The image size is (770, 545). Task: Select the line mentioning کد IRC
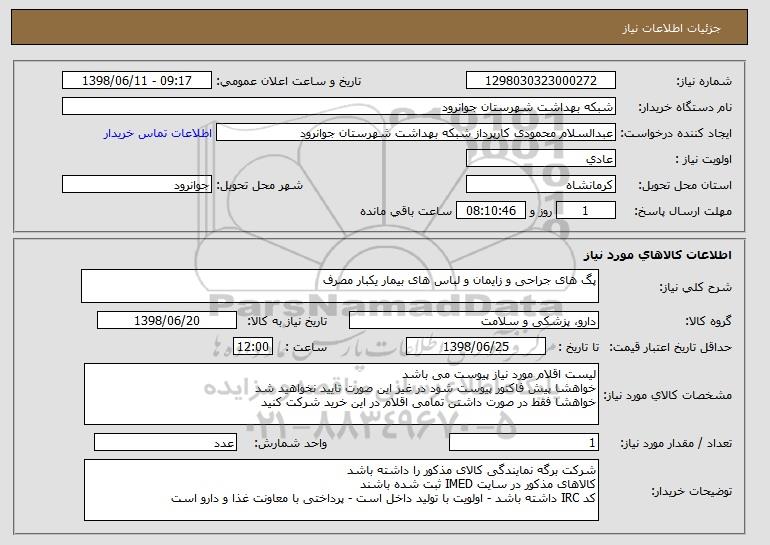click(x=384, y=498)
